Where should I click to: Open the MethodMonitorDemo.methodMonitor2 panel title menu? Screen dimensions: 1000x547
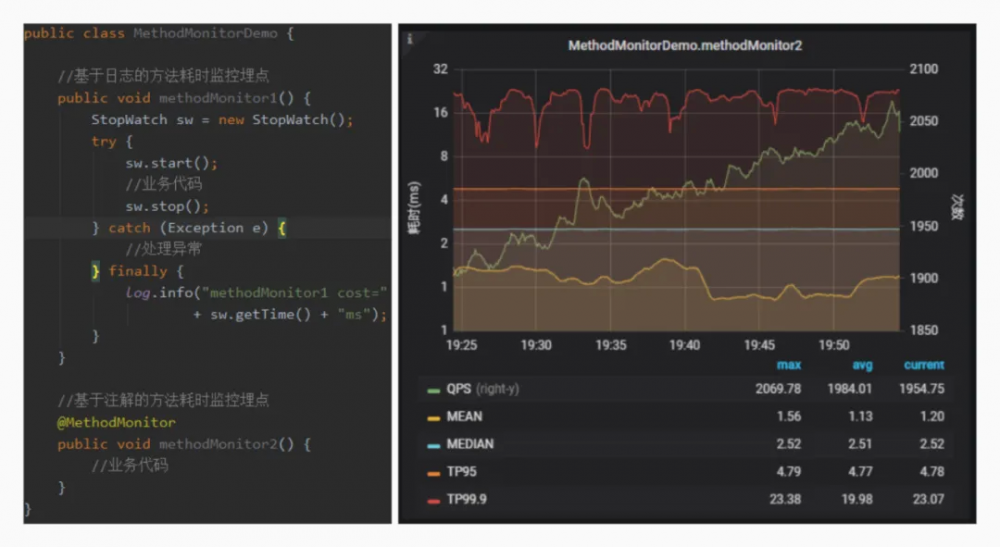click(x=685, y=46)
